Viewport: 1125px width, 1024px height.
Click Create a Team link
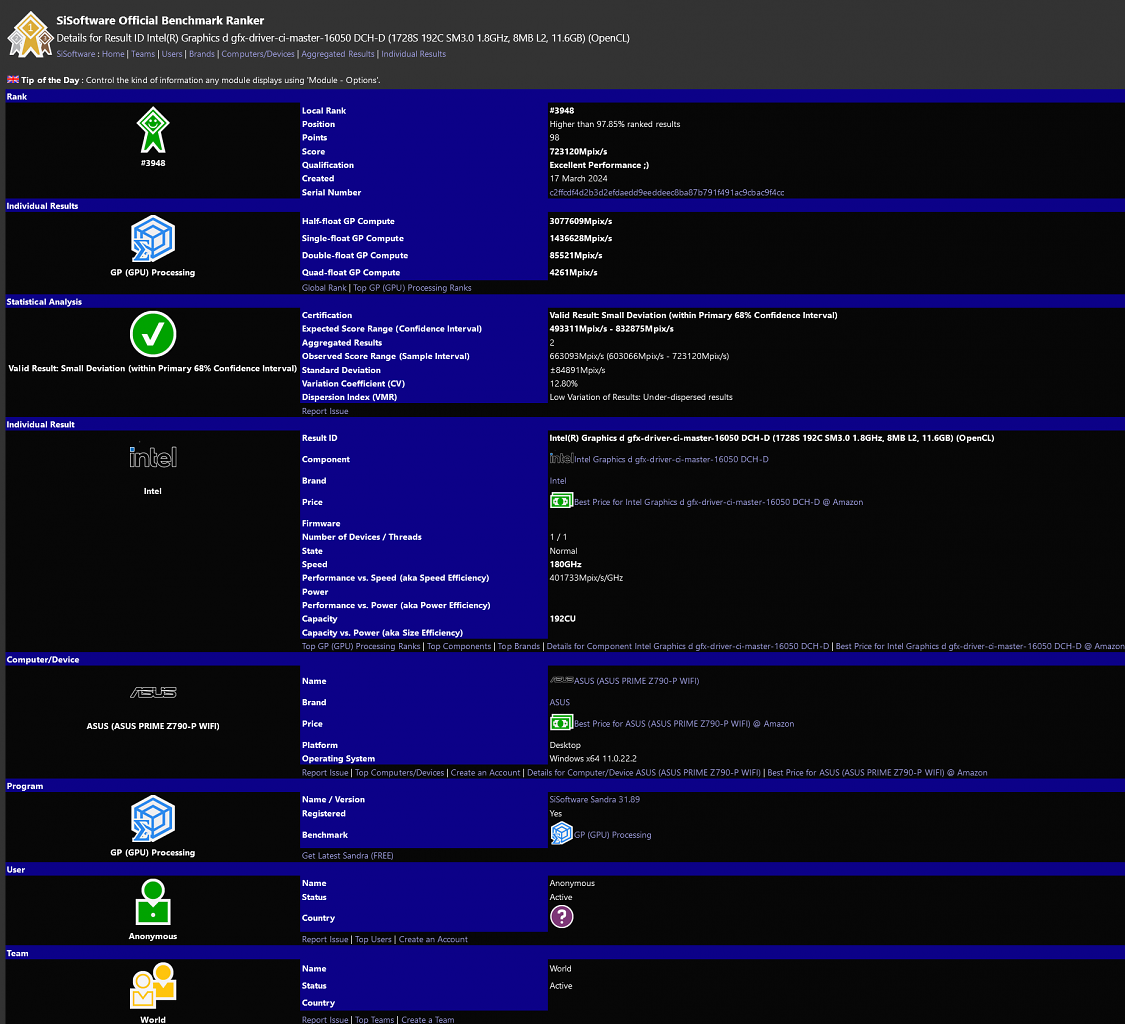coord(428,1020)
